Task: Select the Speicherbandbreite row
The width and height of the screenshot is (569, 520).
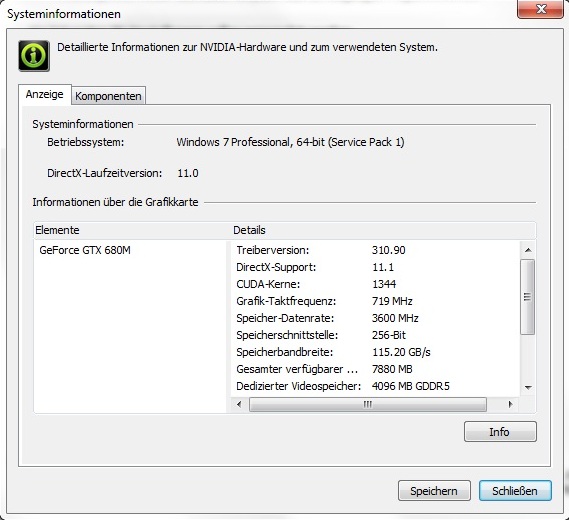Action: click(376, 352)
